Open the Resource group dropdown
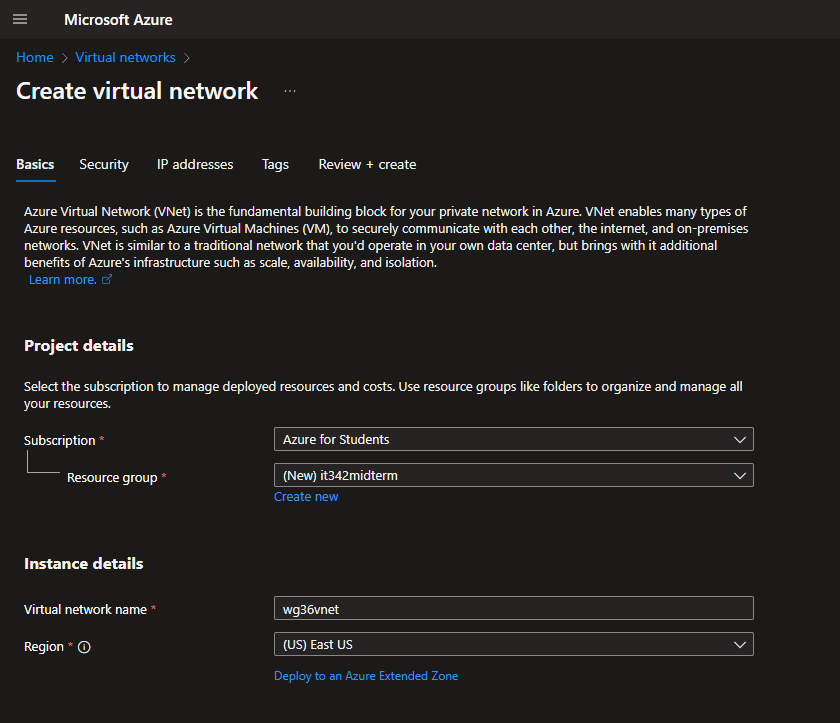This screenshot has width=840, height=723. (x=513, y=476)
